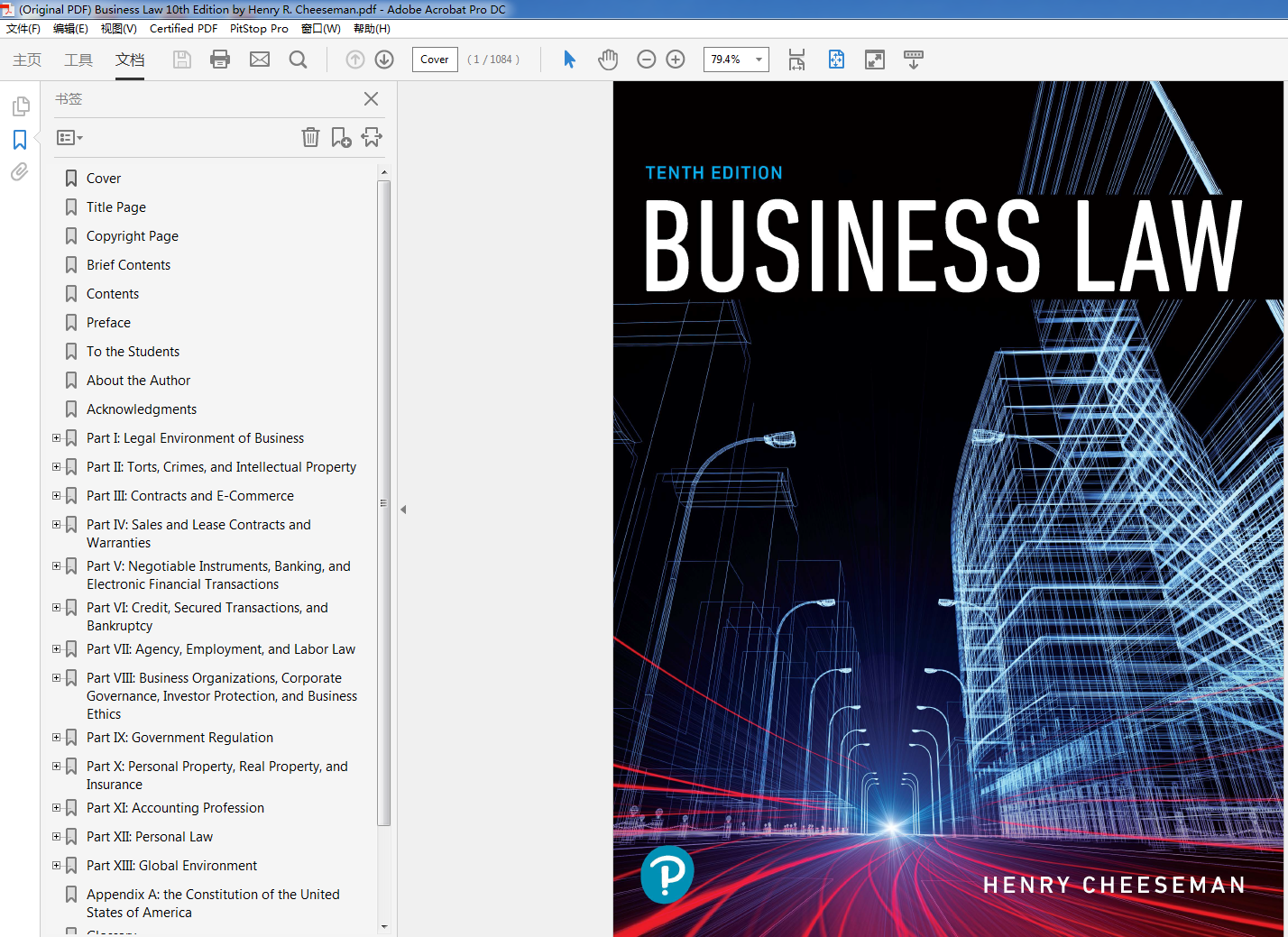Select Part VIII: Business Organizations bookmark
Viewport: 1288px width, 937px height.
pos(222,696)
